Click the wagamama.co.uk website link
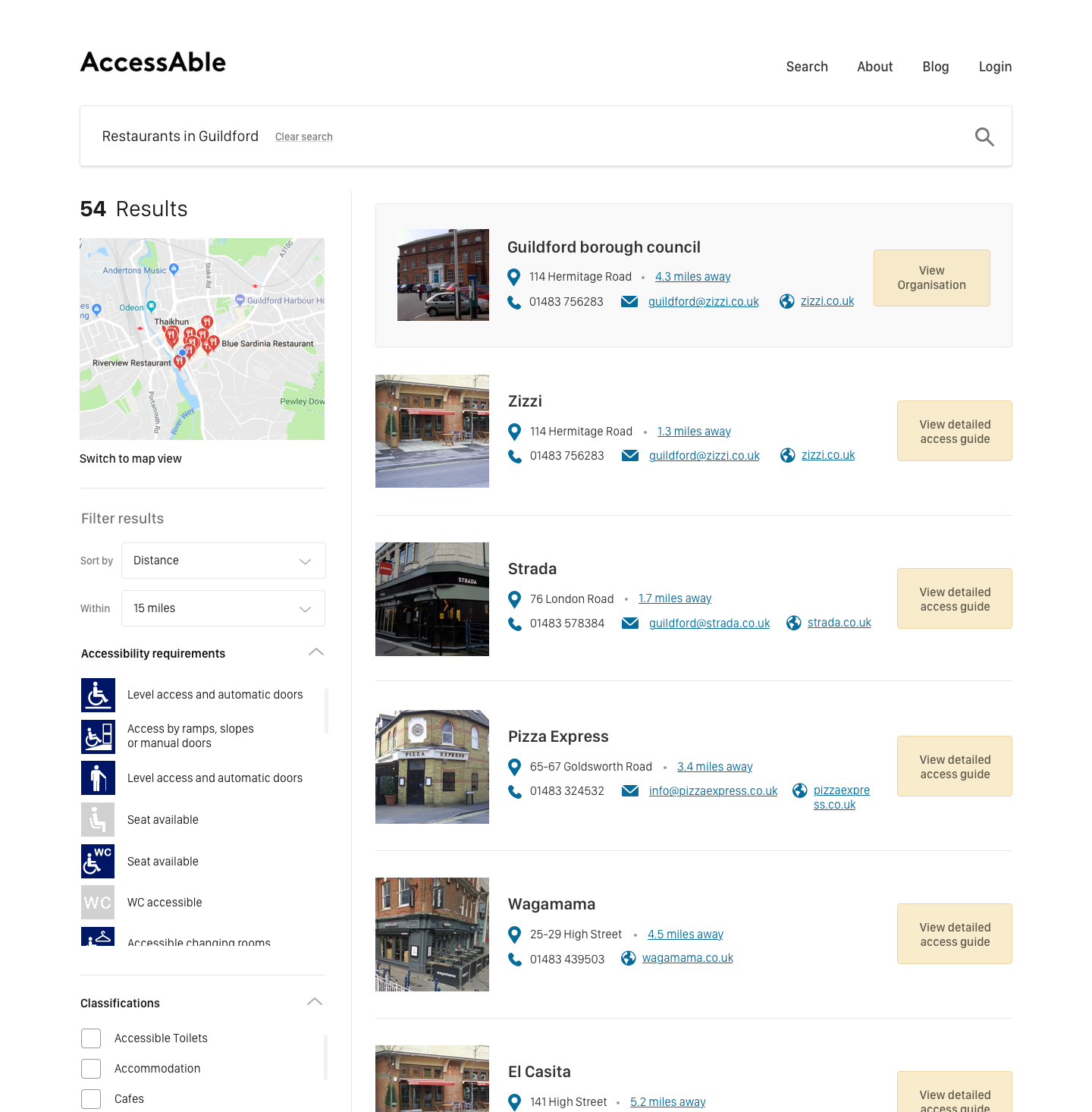1092x1112 pixels. (688, 958)
